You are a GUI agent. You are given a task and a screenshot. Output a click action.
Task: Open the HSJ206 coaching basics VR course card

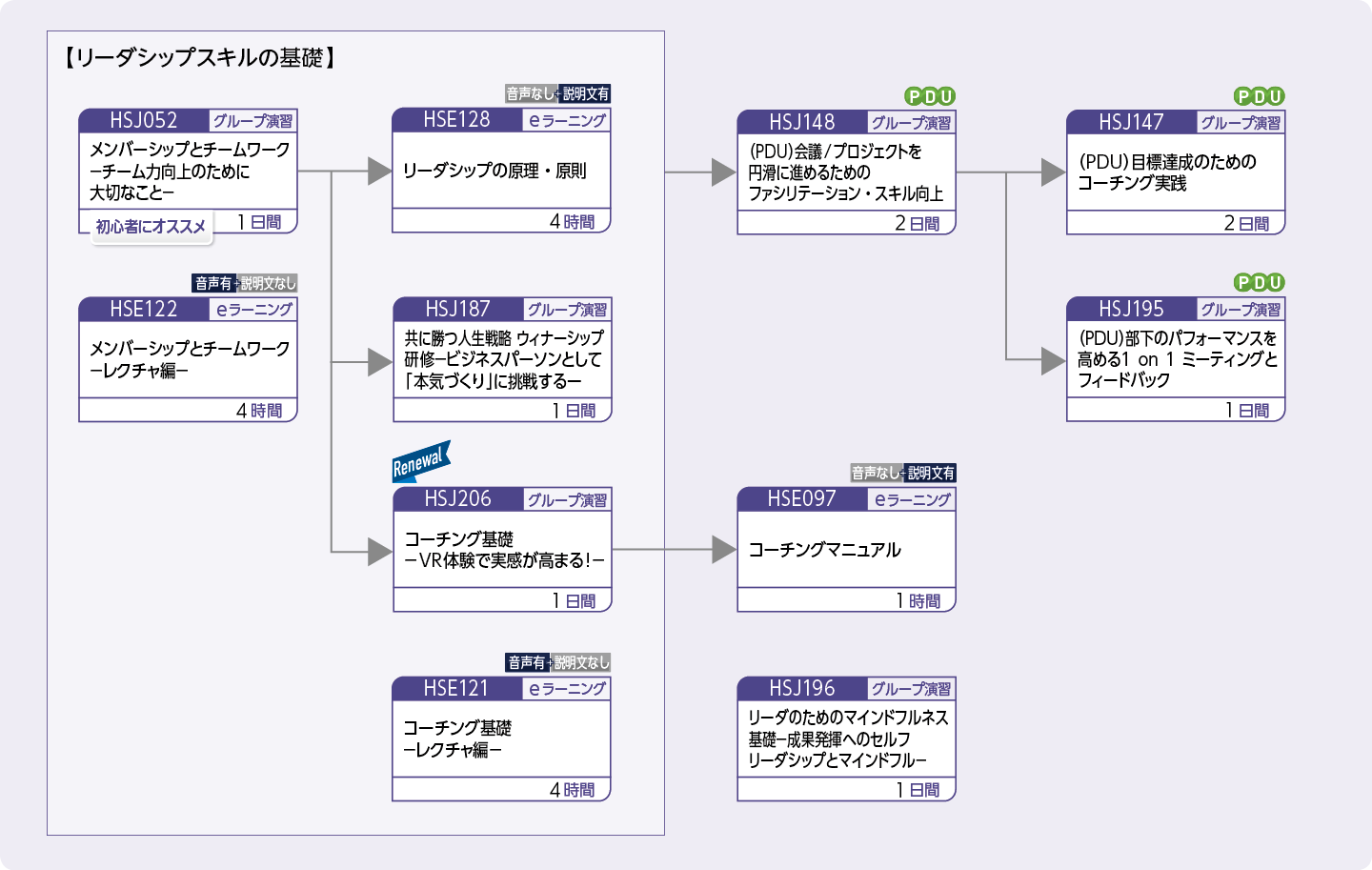[502, 550]
